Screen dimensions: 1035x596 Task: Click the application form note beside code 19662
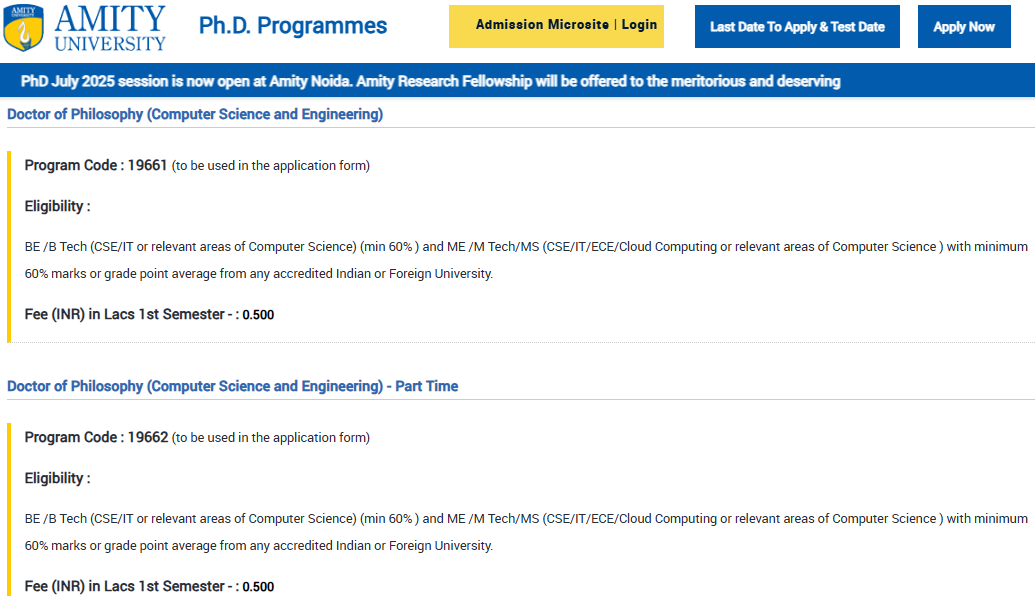[x=271, y=438]
